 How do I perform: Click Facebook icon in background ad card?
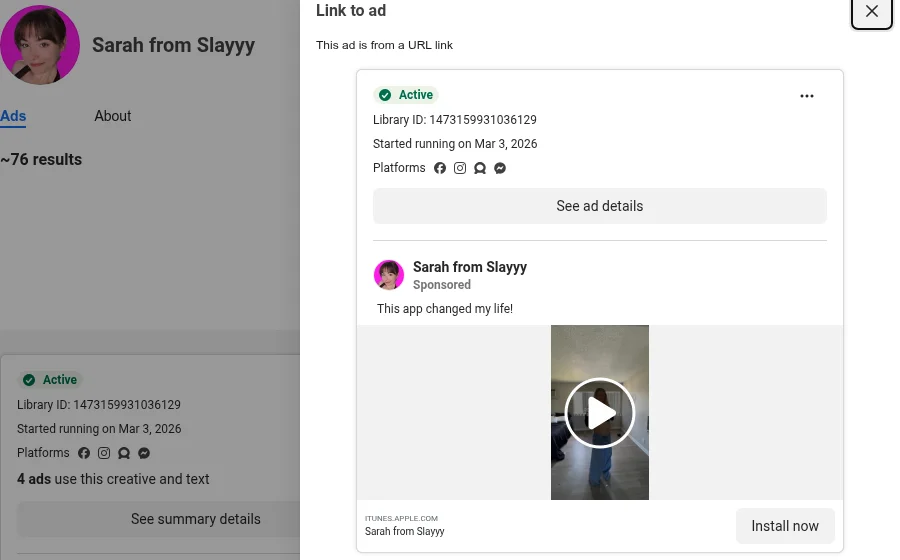[x=84, y=453]
